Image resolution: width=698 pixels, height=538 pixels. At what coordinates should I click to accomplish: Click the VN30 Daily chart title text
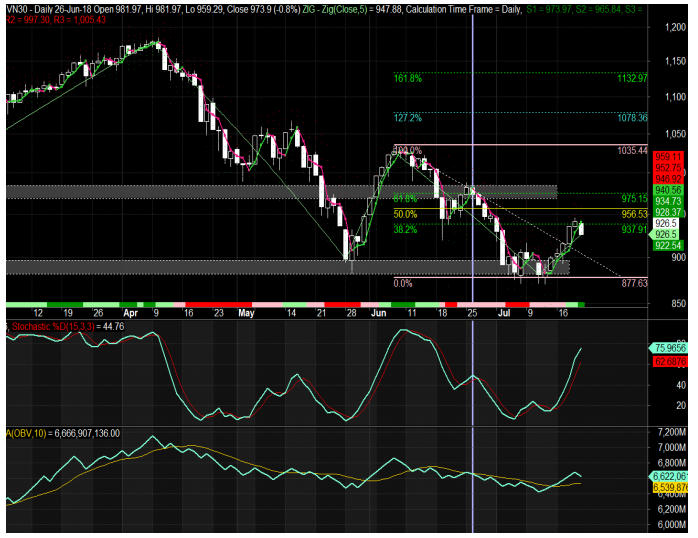coord(30,9)
